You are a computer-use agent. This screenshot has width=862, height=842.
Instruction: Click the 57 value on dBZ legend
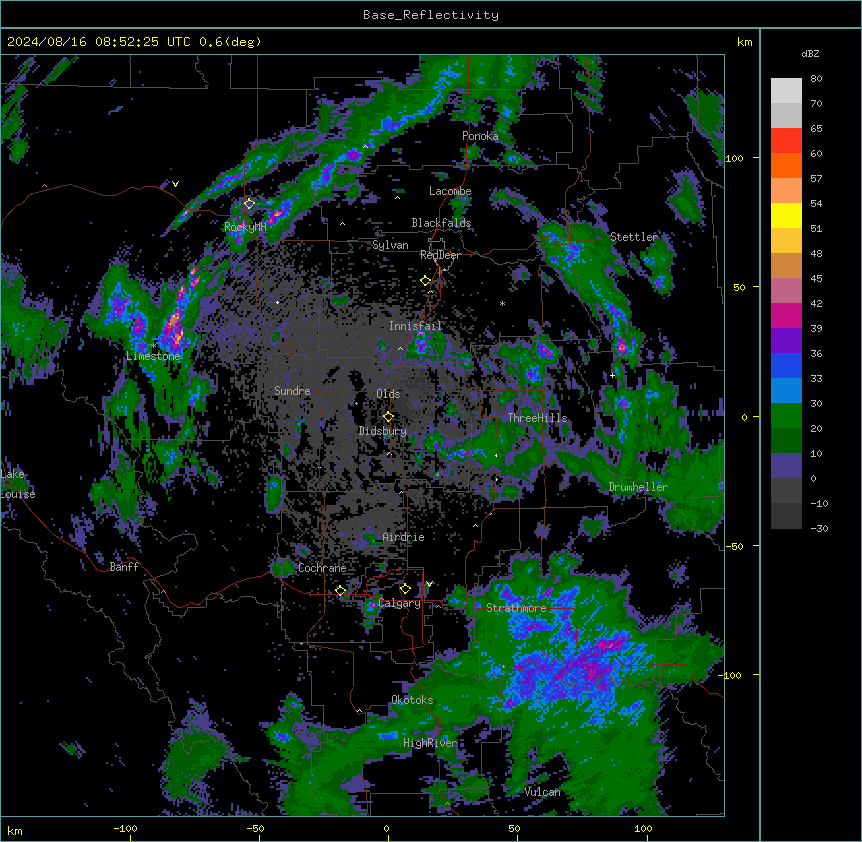[816, 179]
